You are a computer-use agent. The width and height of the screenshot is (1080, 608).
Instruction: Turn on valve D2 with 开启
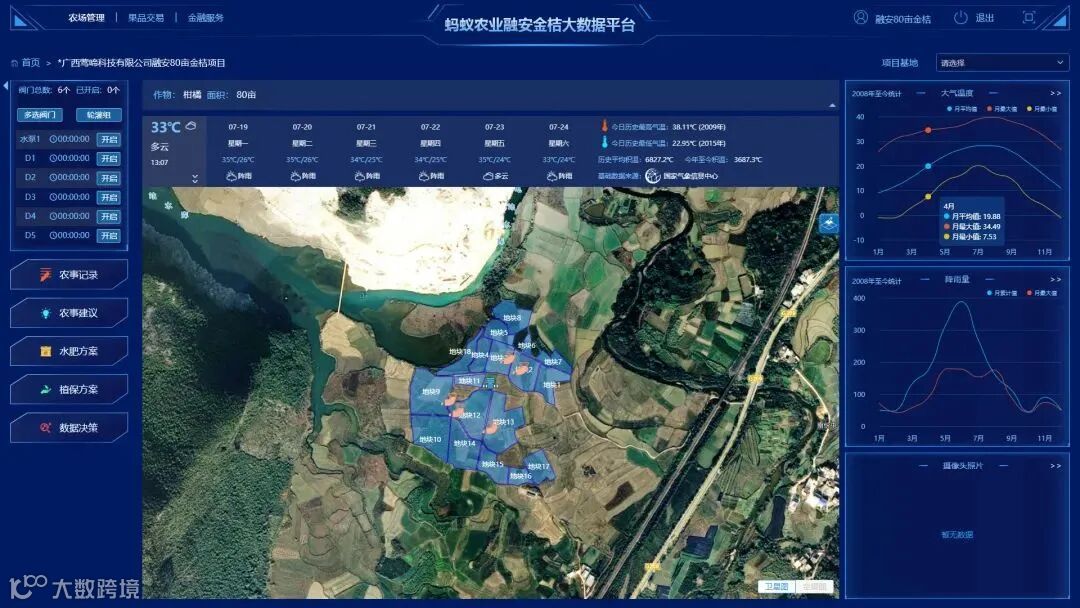pyautogui.click(x=109, y=178)
